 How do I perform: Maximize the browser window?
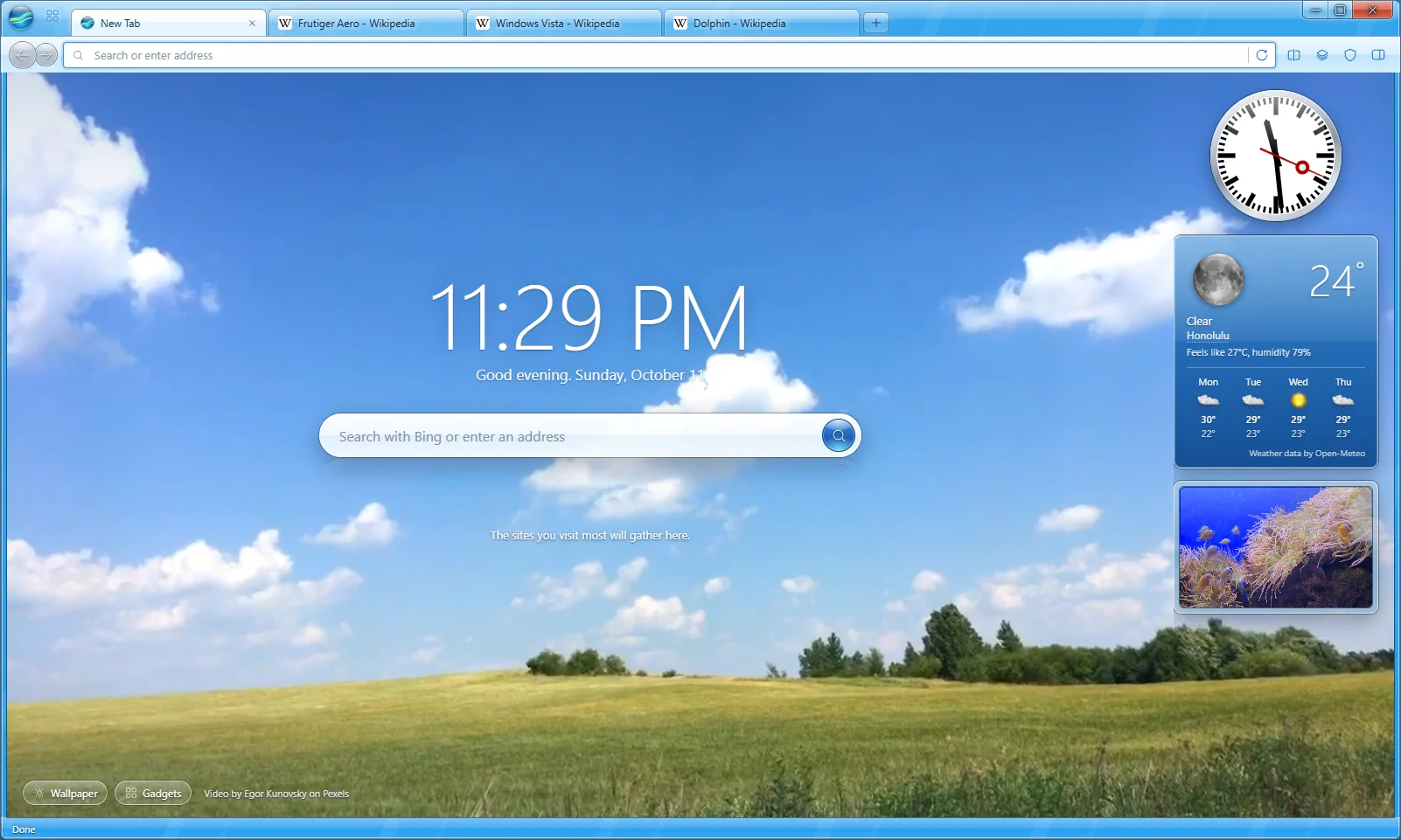[1340, 10]
